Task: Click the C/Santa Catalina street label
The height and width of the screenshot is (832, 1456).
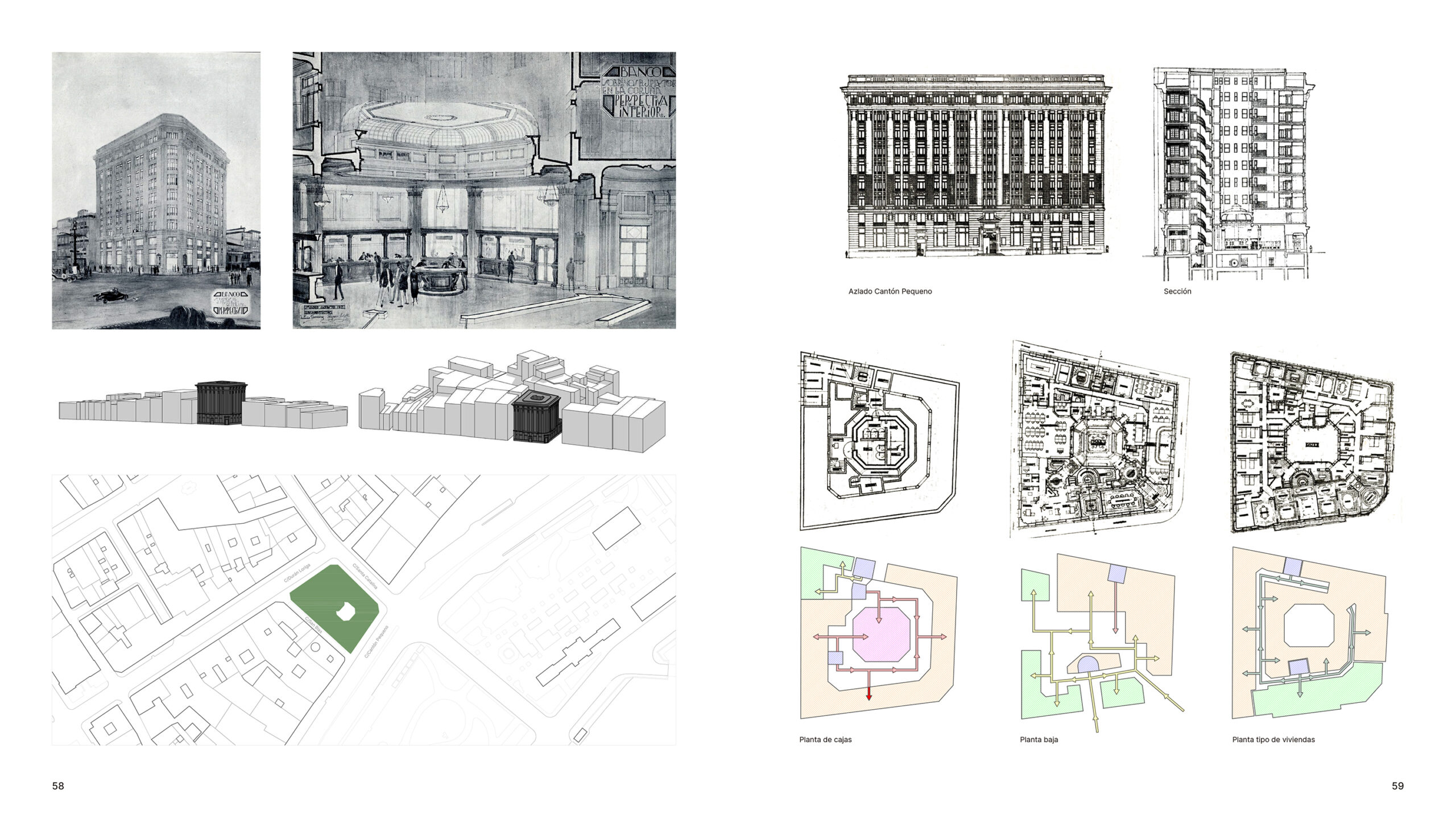Action: coord(365,576)
